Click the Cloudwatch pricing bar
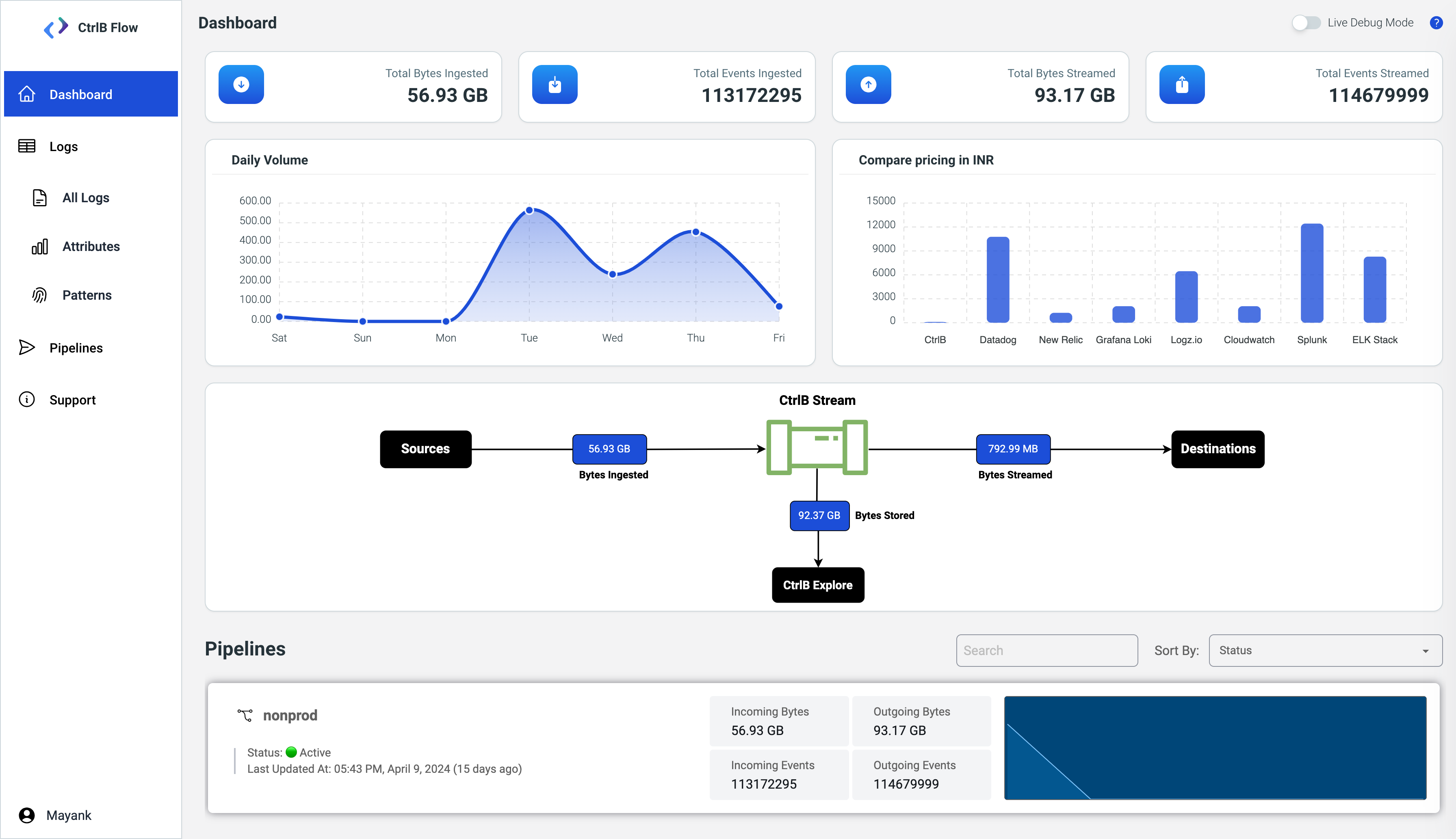The height and width of the screenshot is (839, 1456). point(1249,315)
